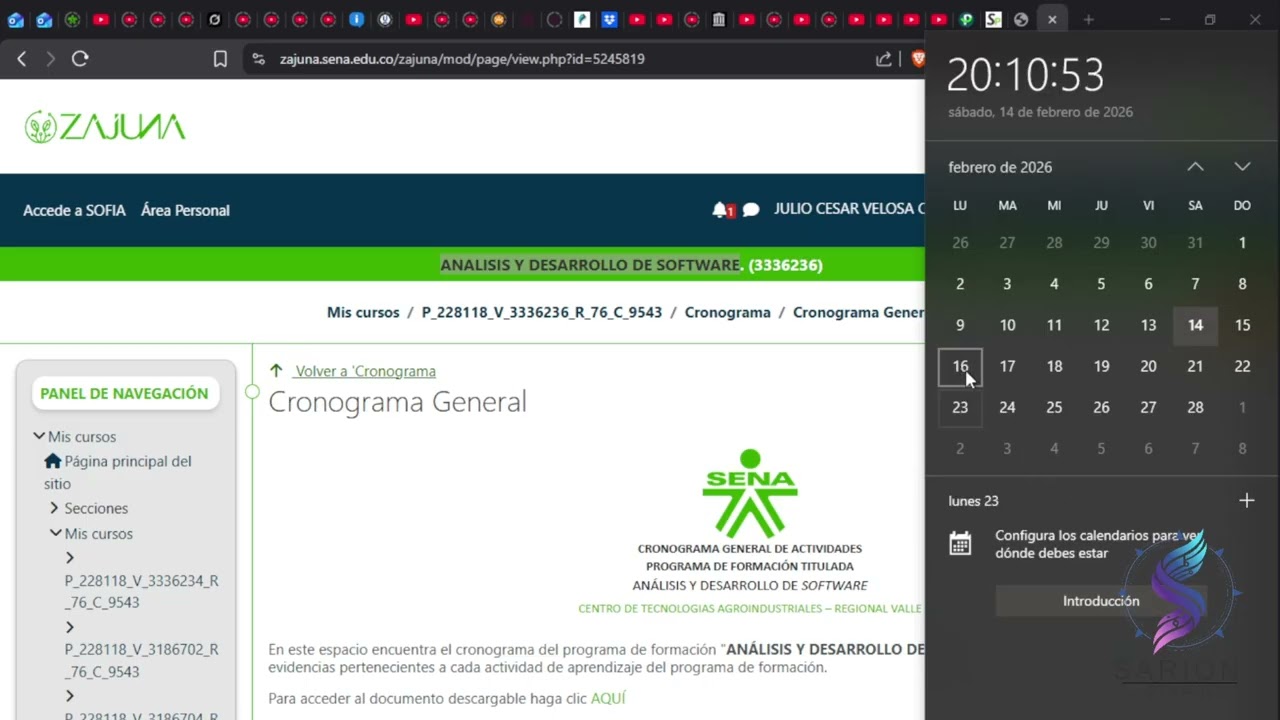Show previous month in calendar flyout
Screen dimensions: 1280x720
tap(1195, 167)
